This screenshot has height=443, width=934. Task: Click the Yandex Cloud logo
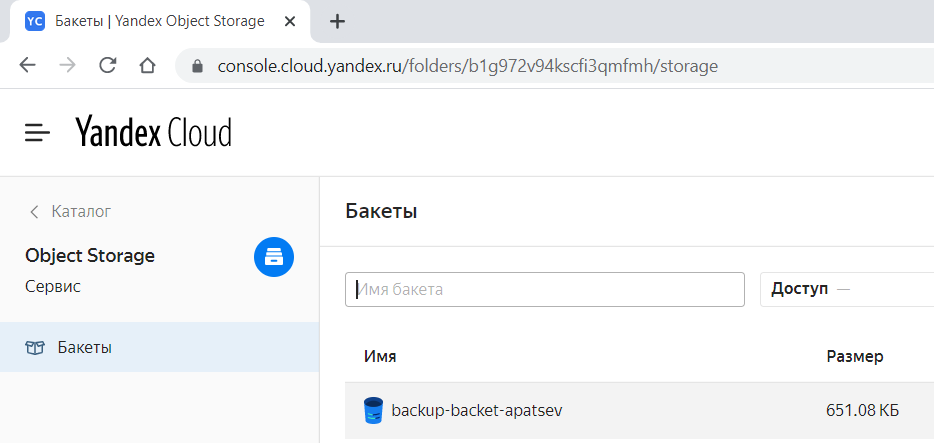coord(153,132)
